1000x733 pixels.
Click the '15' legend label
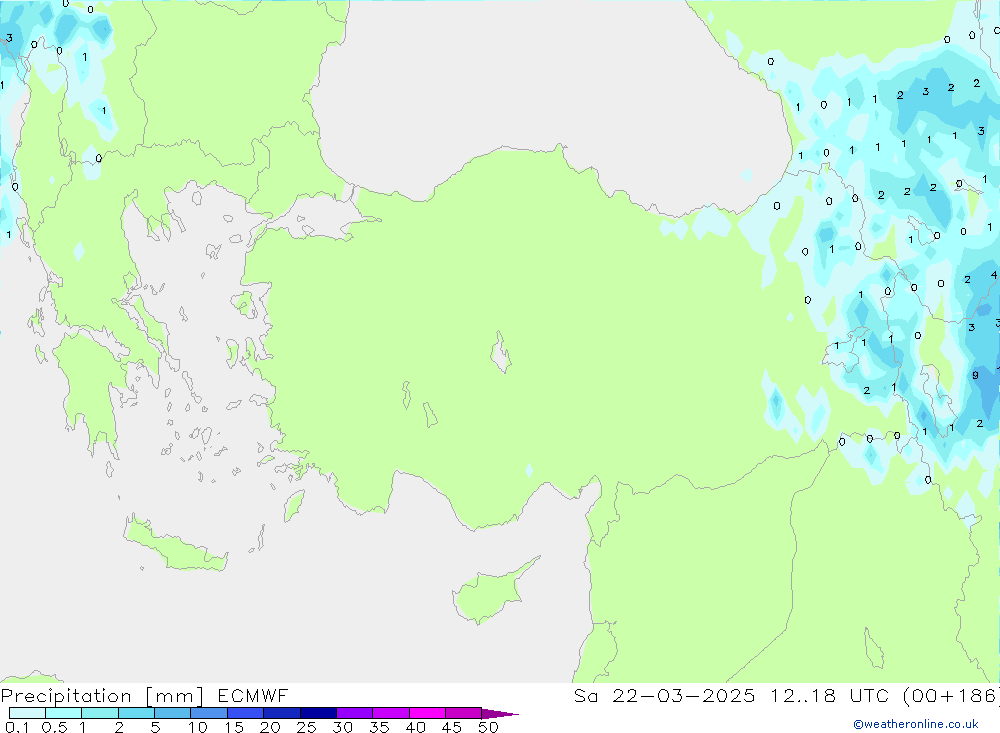click(234, 727)
